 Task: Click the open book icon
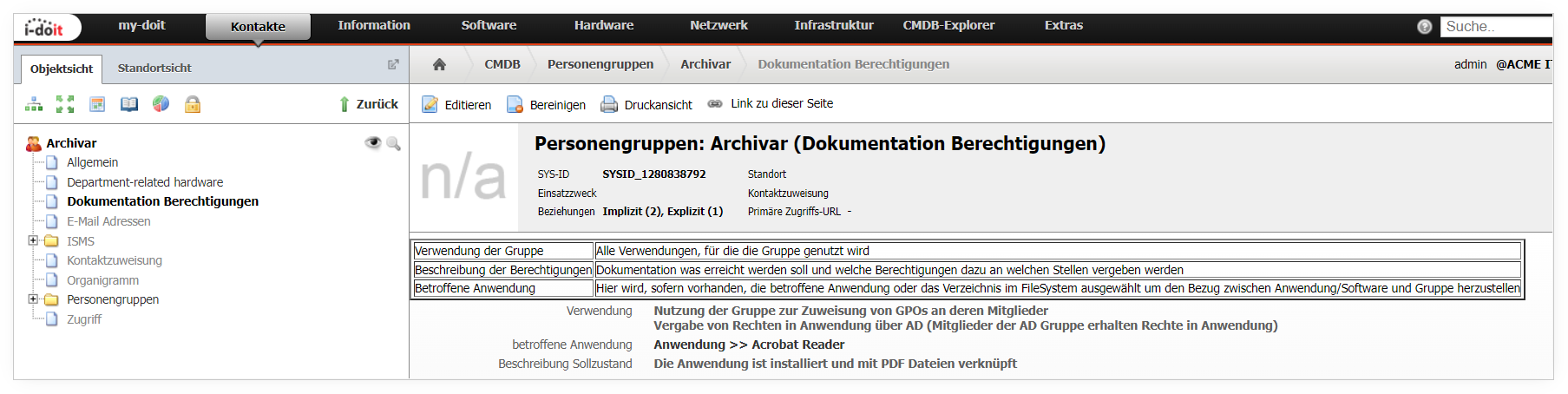pyautogui.click(x=129, y=104)
